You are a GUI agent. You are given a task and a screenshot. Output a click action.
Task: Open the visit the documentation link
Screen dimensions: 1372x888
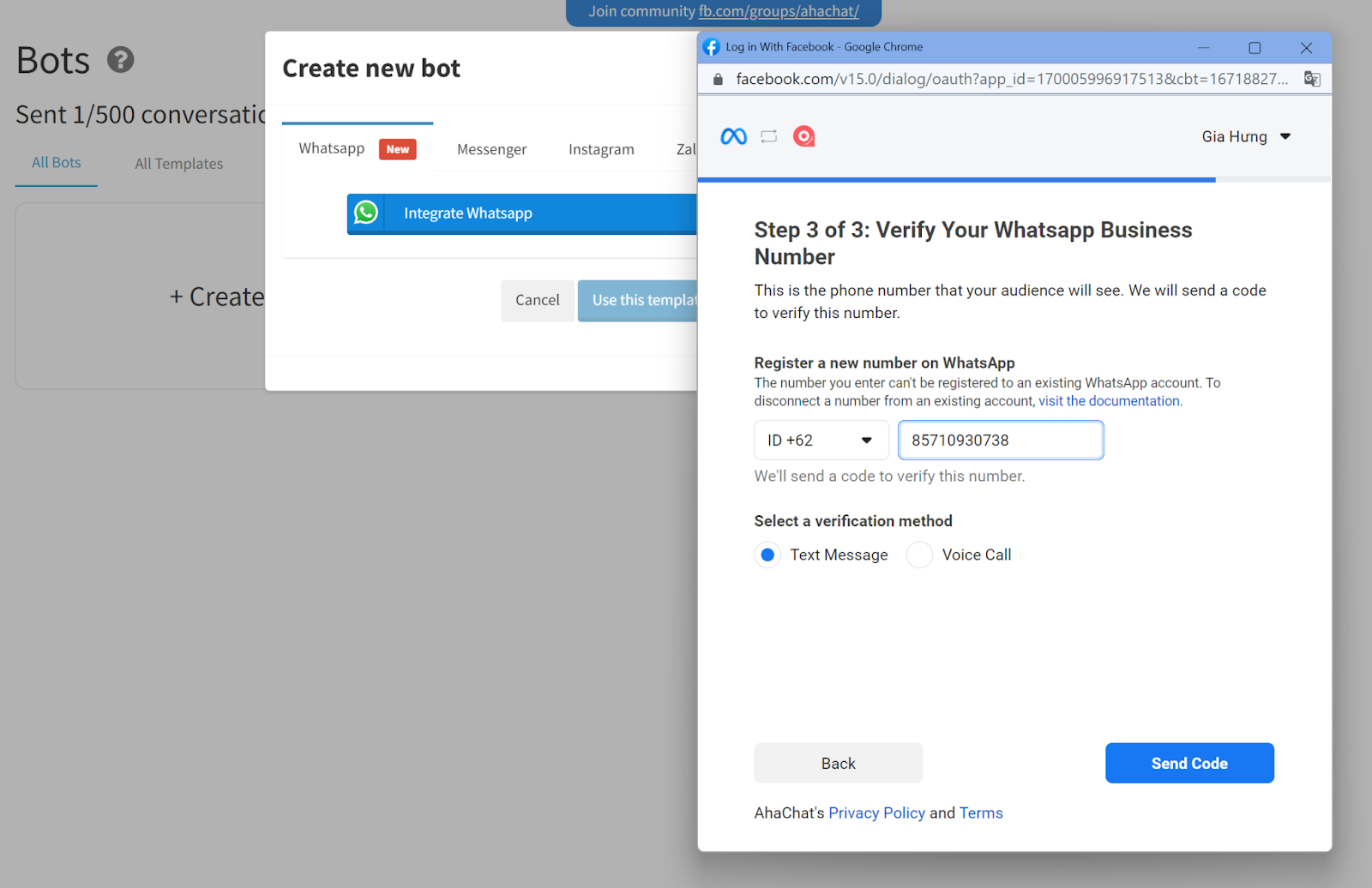[x=1109, y=401]
